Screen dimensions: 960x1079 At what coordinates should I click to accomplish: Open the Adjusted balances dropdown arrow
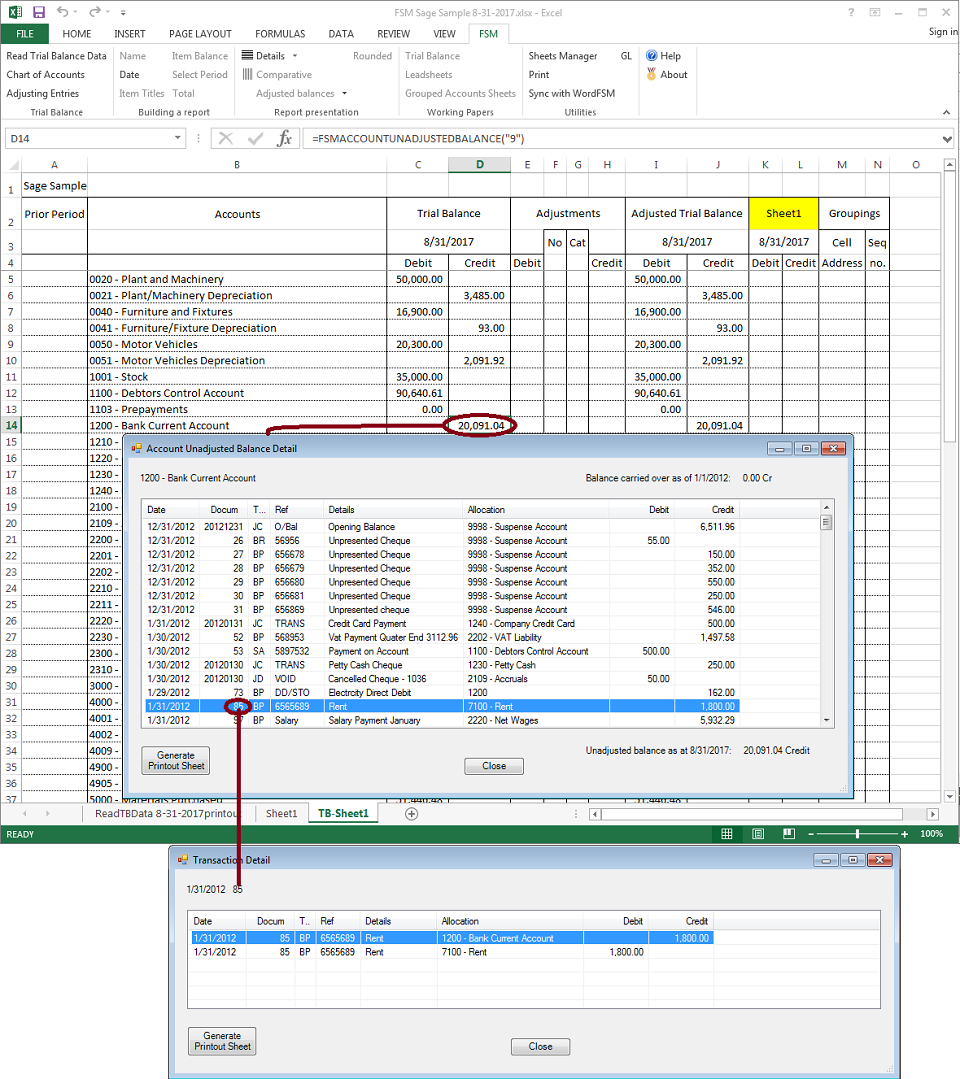pos(344,94)
